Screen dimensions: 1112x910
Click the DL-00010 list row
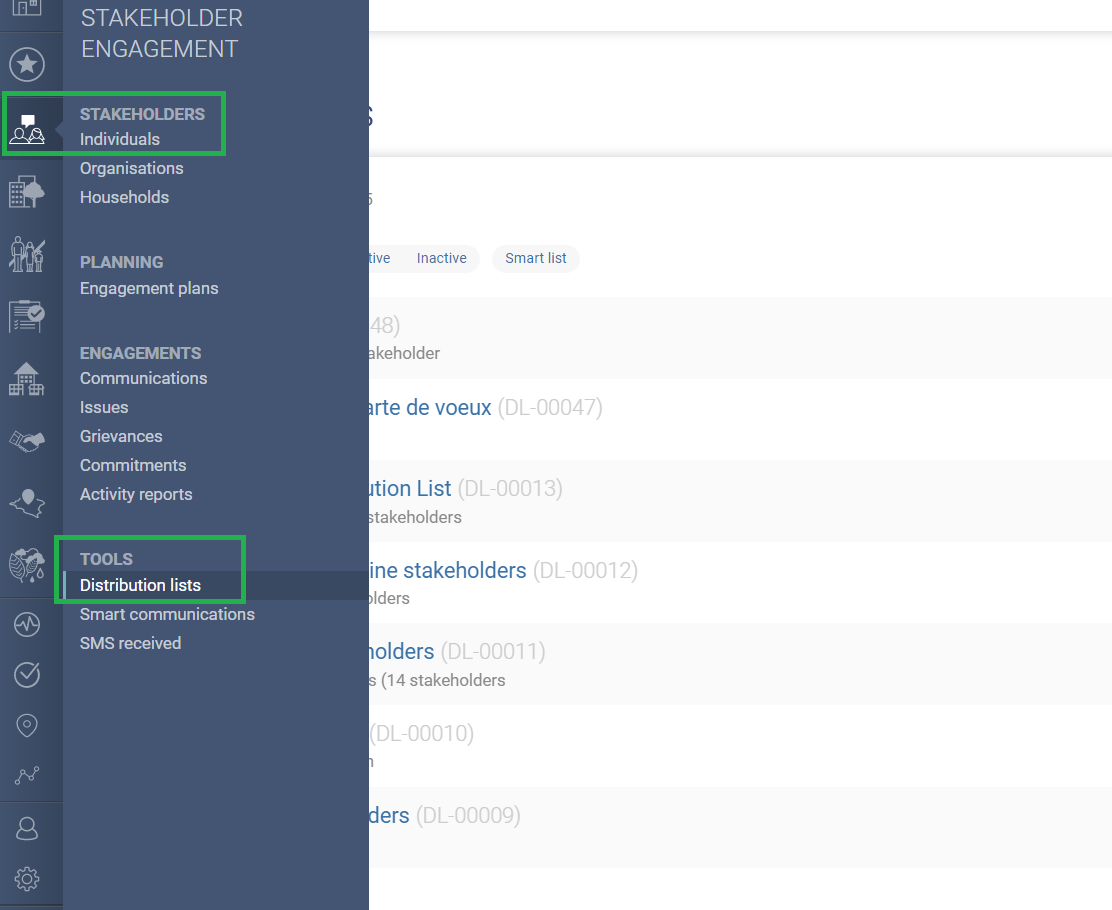[x=740, y=745]
